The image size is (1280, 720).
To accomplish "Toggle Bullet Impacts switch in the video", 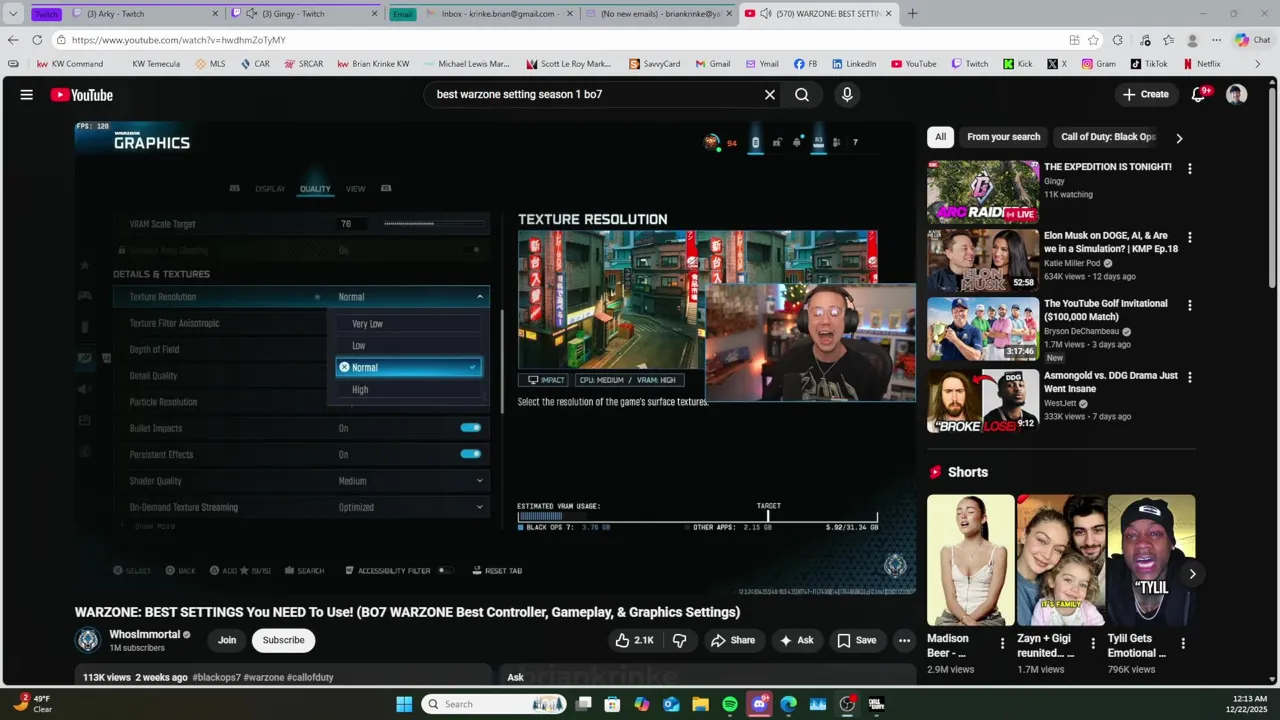I will pyautogui.click(x=470, y=428).
